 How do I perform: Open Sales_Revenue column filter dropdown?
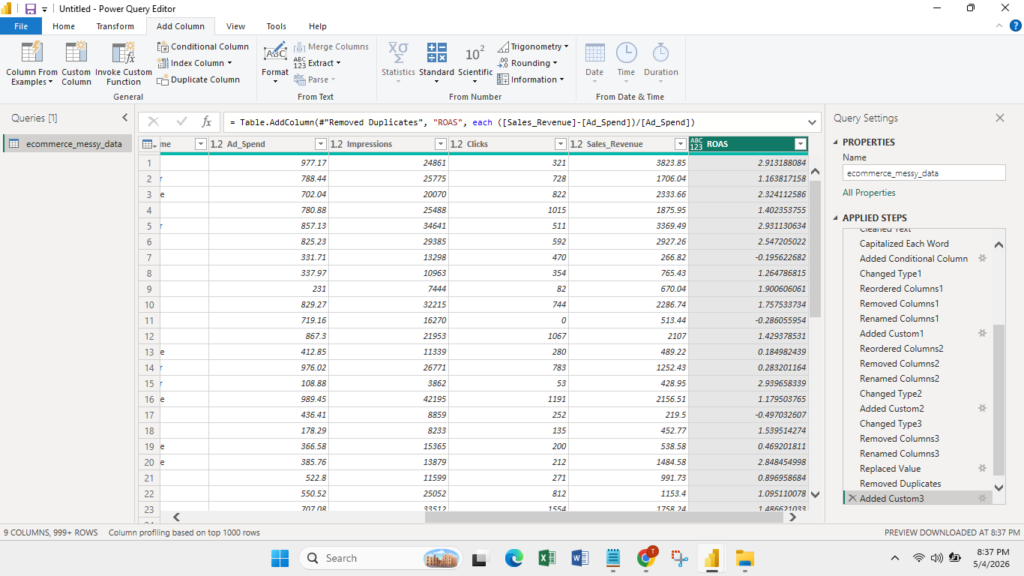680,144
